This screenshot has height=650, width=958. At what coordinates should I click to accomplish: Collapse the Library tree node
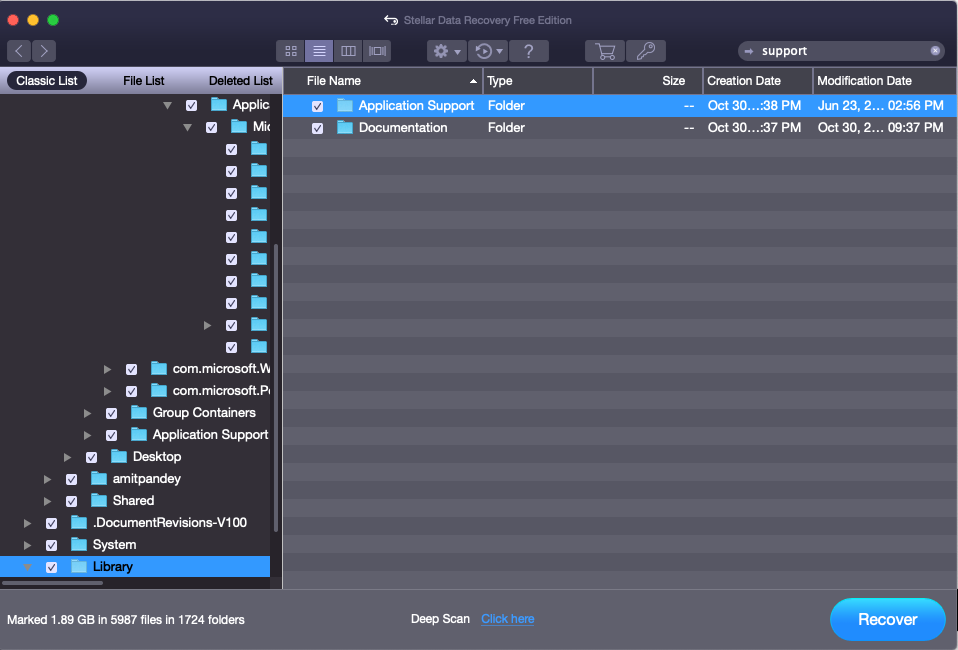point(27,567)
